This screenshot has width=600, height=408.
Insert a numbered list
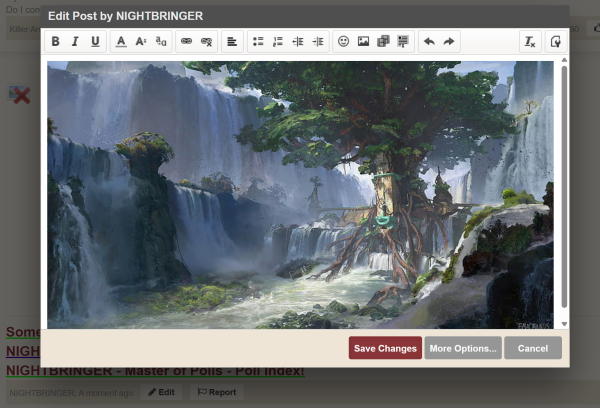pyautogui.click(x=278, y=42)
